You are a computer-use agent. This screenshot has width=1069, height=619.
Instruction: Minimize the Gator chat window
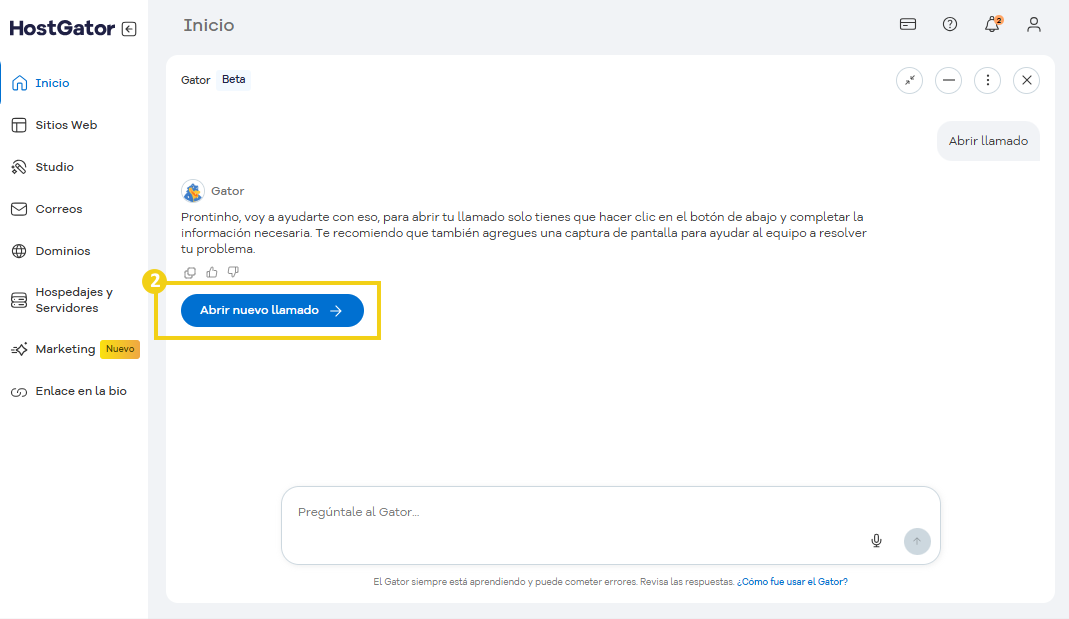click(x=948, y=80)
